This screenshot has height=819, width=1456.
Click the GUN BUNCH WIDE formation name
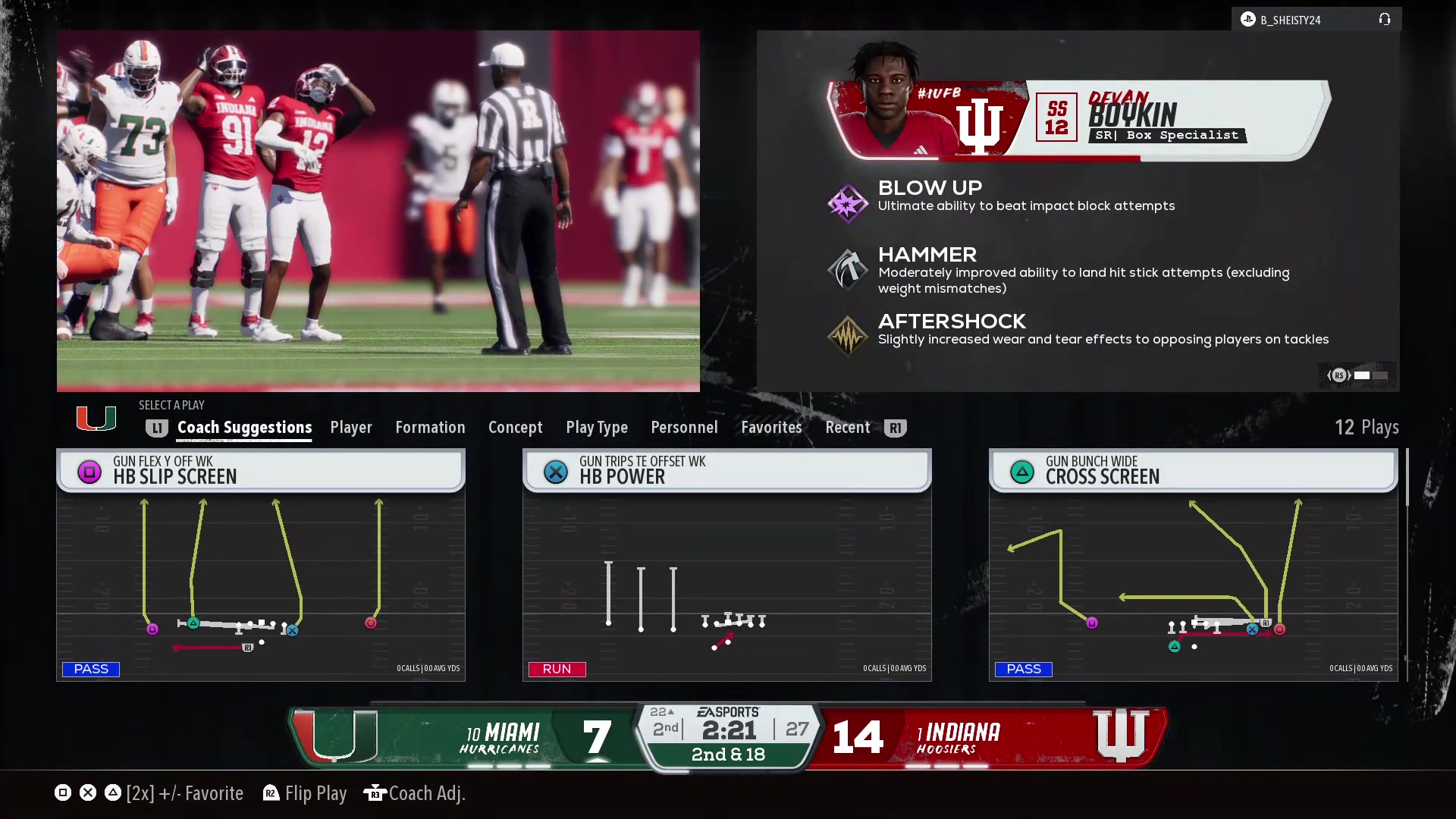pyautogui.click(x=1091, y=461)
